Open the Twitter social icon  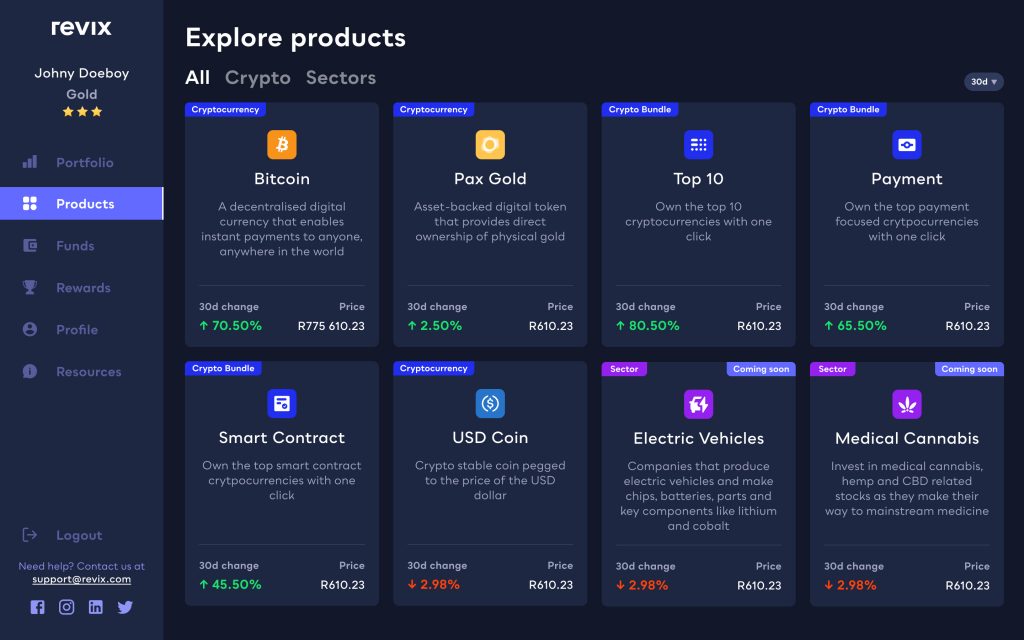[125, 607]
